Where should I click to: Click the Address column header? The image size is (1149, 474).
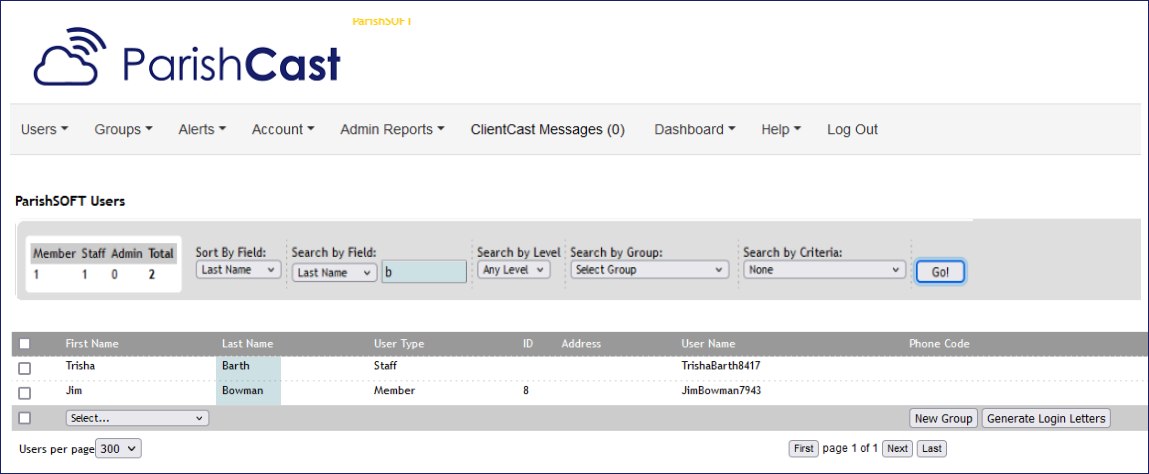click(x=581, y=344)
